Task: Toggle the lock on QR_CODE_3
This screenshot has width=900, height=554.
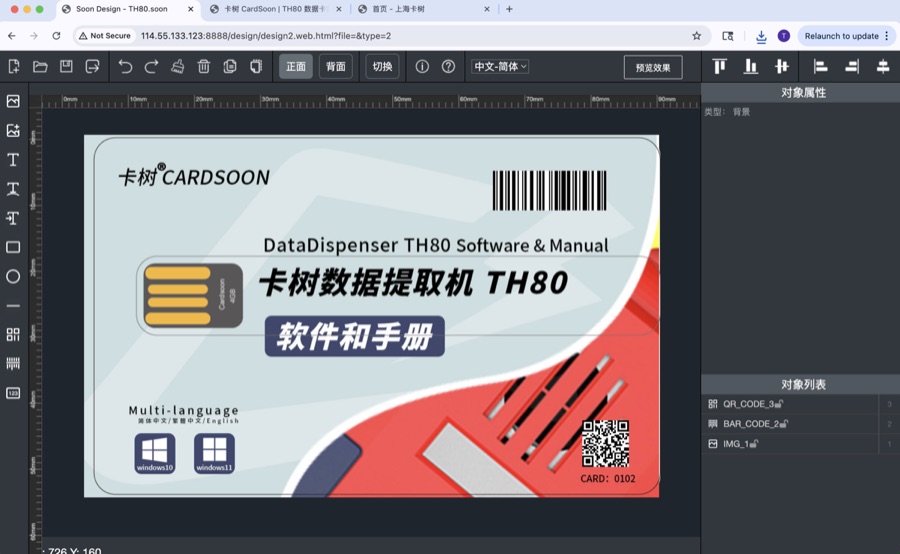Action: (x=778, y=404)
